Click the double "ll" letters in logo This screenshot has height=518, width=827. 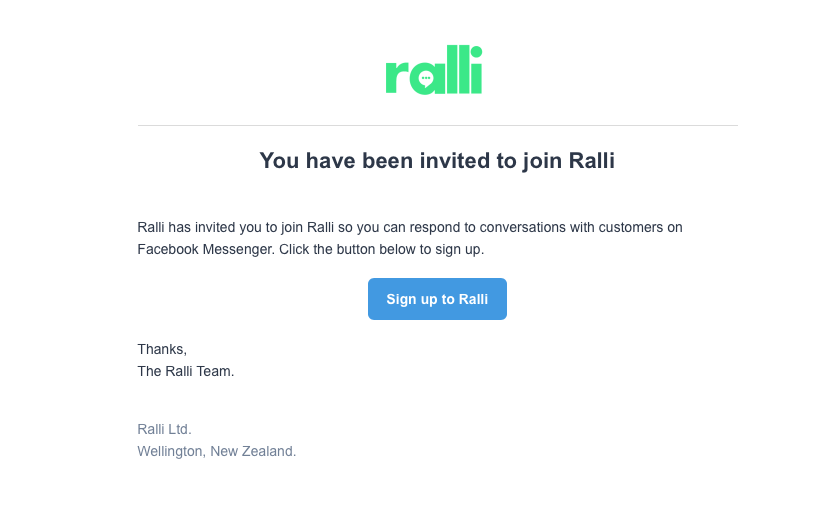(459, 70)
